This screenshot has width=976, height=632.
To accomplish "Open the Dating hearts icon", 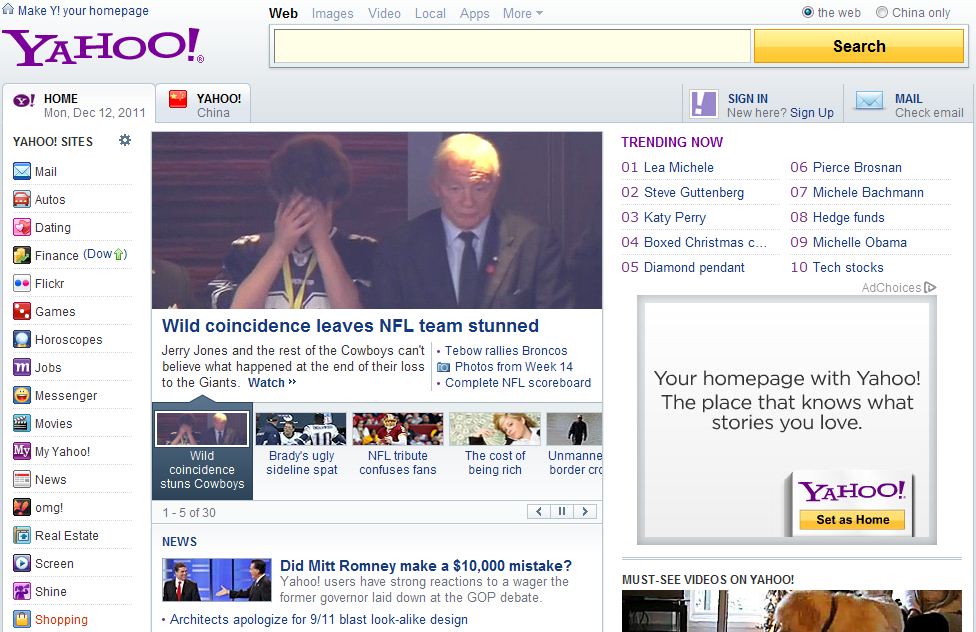I will [x=22, y=227].
